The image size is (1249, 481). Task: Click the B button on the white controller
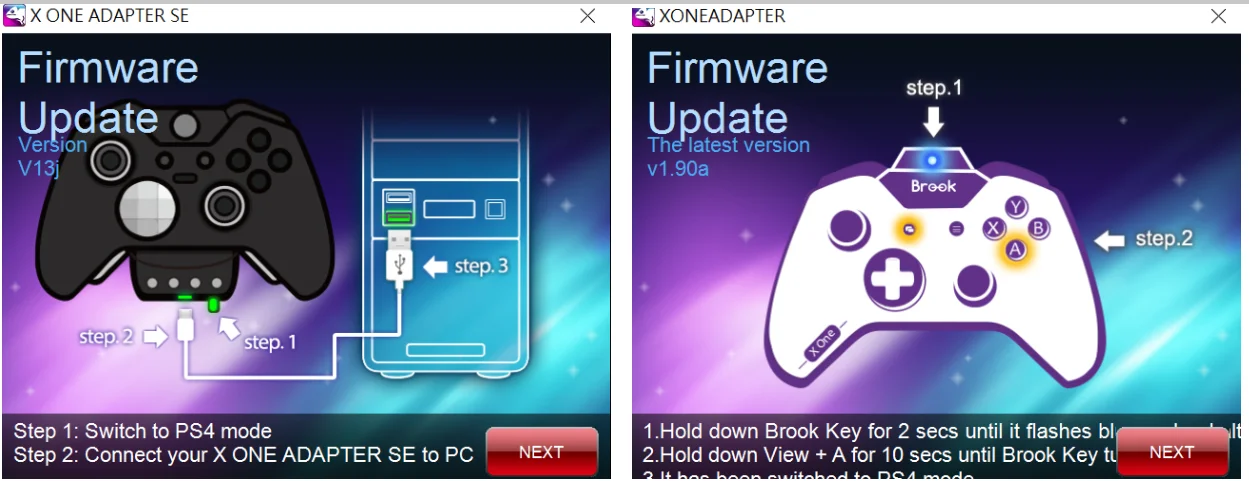click(1039, 228)
